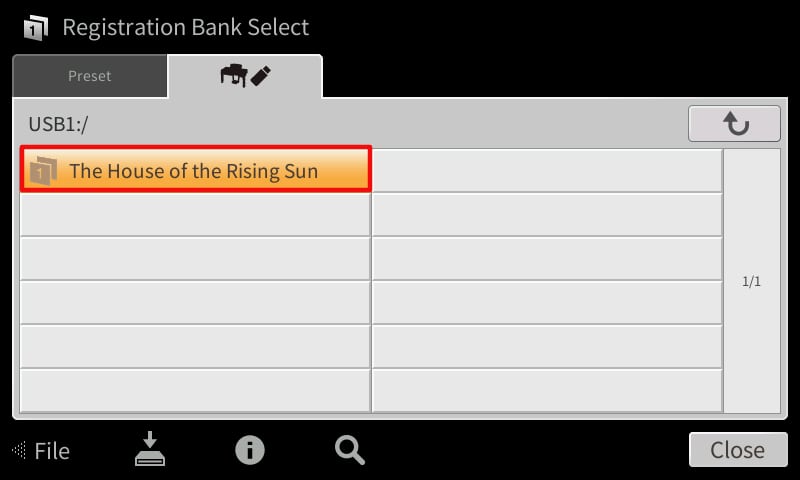Image resolution: width=800 pixels, height=480 pixels.
Task: Click the bank icon beside The House of the Rising Sun
Action: coord(43,171)
